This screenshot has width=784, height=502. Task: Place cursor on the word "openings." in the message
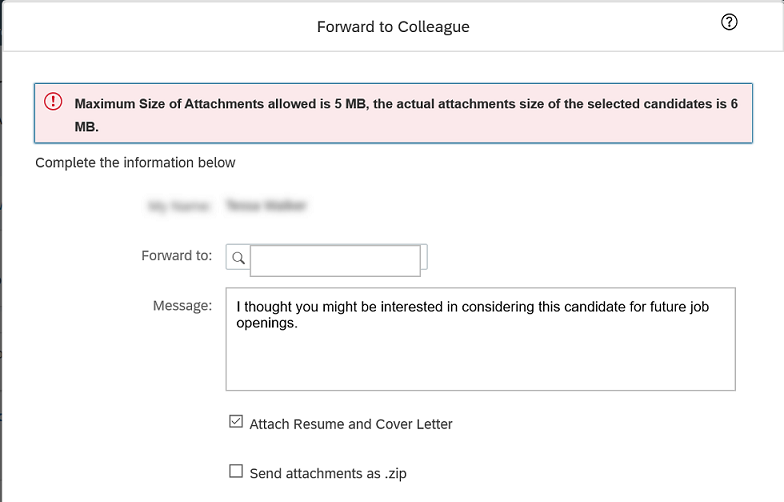267,323
